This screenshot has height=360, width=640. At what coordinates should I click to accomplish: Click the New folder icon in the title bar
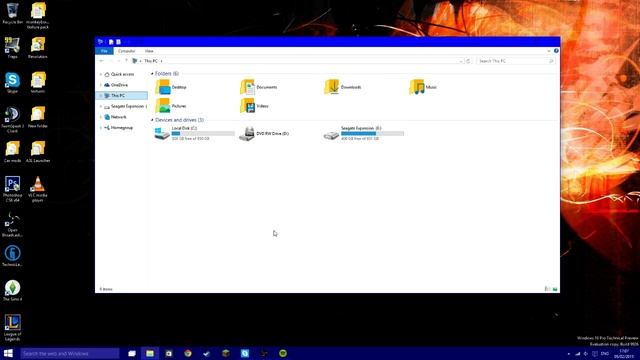click(x=118, y=42)
